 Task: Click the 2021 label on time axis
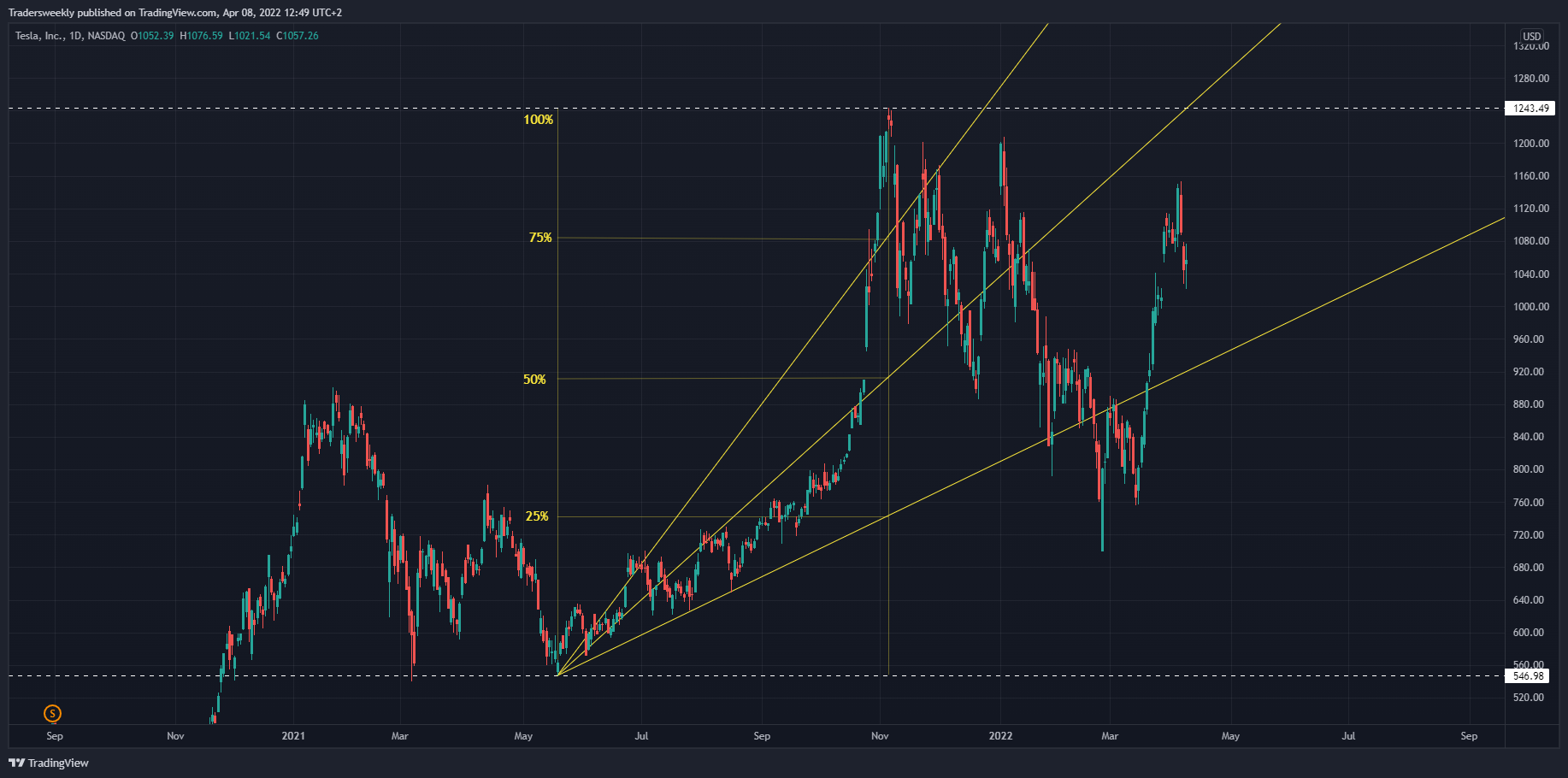point(293,736)
